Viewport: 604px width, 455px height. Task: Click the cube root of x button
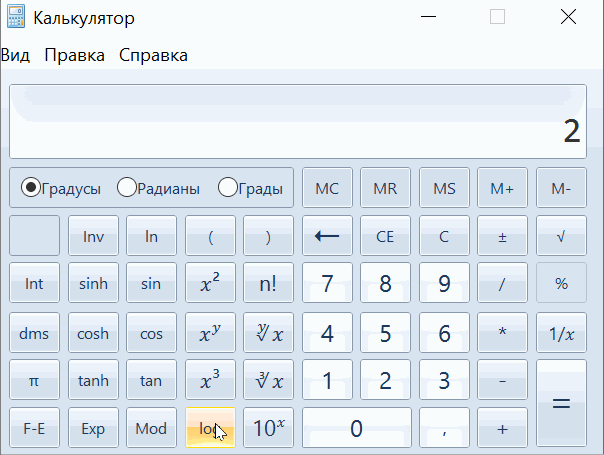(268, 380)
